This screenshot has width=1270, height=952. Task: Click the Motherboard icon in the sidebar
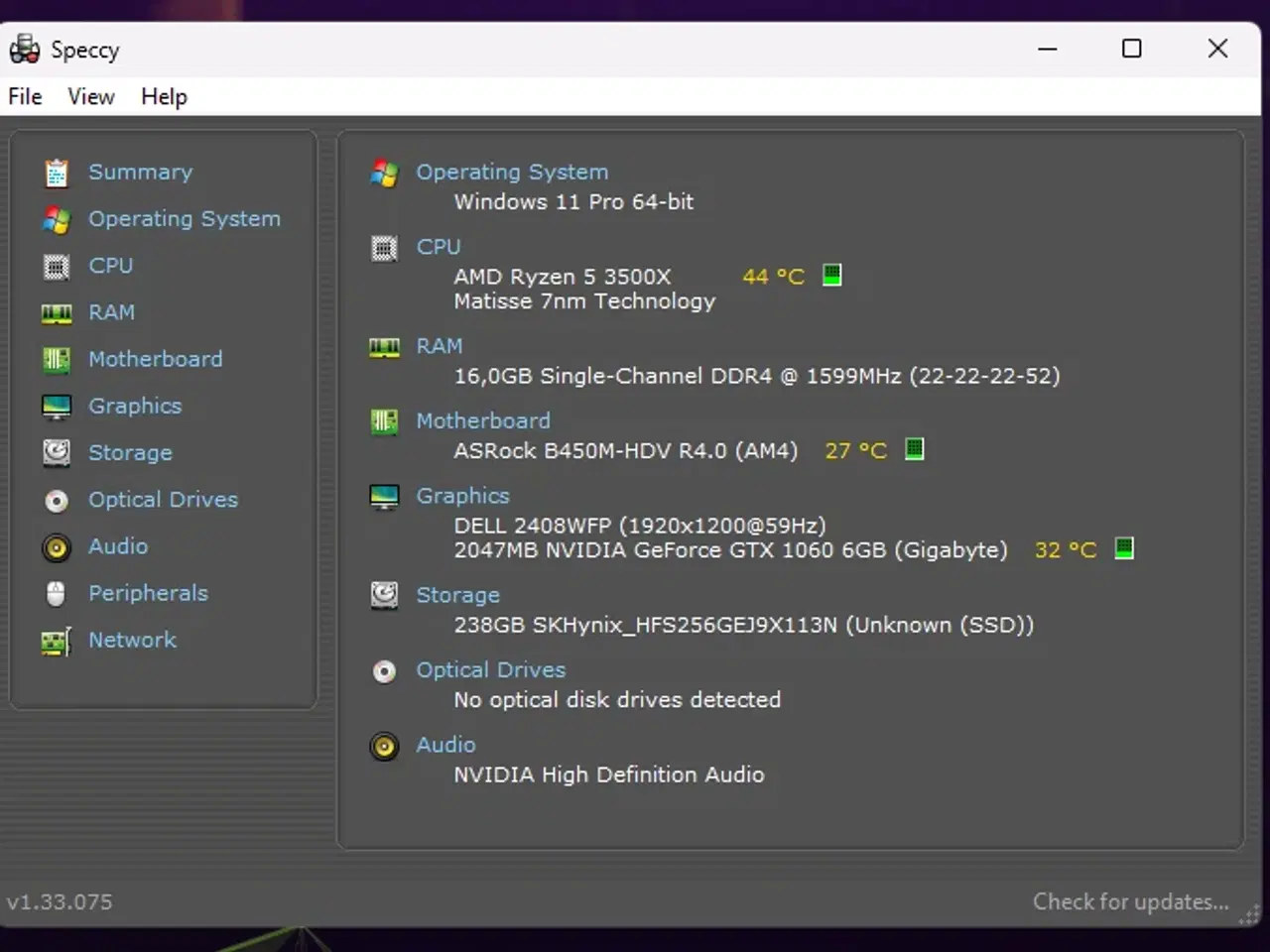[x=57, y=359]
